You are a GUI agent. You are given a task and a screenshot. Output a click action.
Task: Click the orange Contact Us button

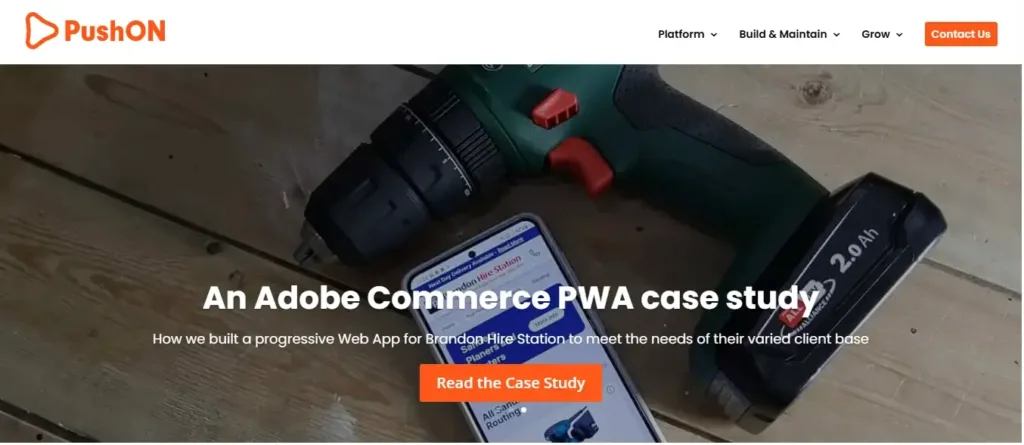point(961,34)
